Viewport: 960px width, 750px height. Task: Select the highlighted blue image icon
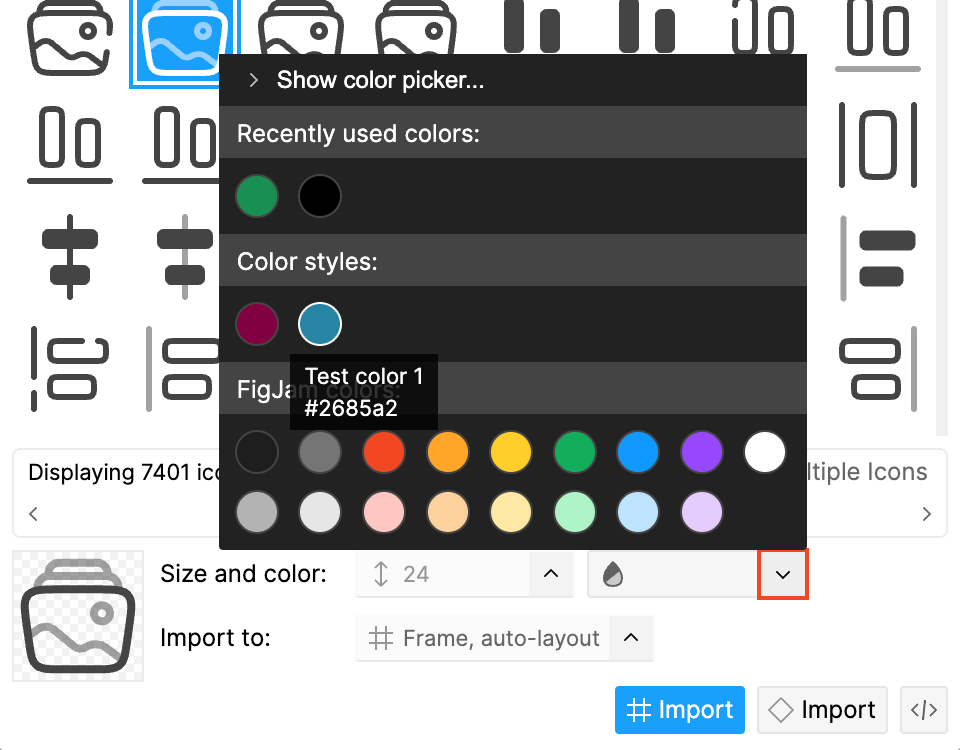point(185,42)
